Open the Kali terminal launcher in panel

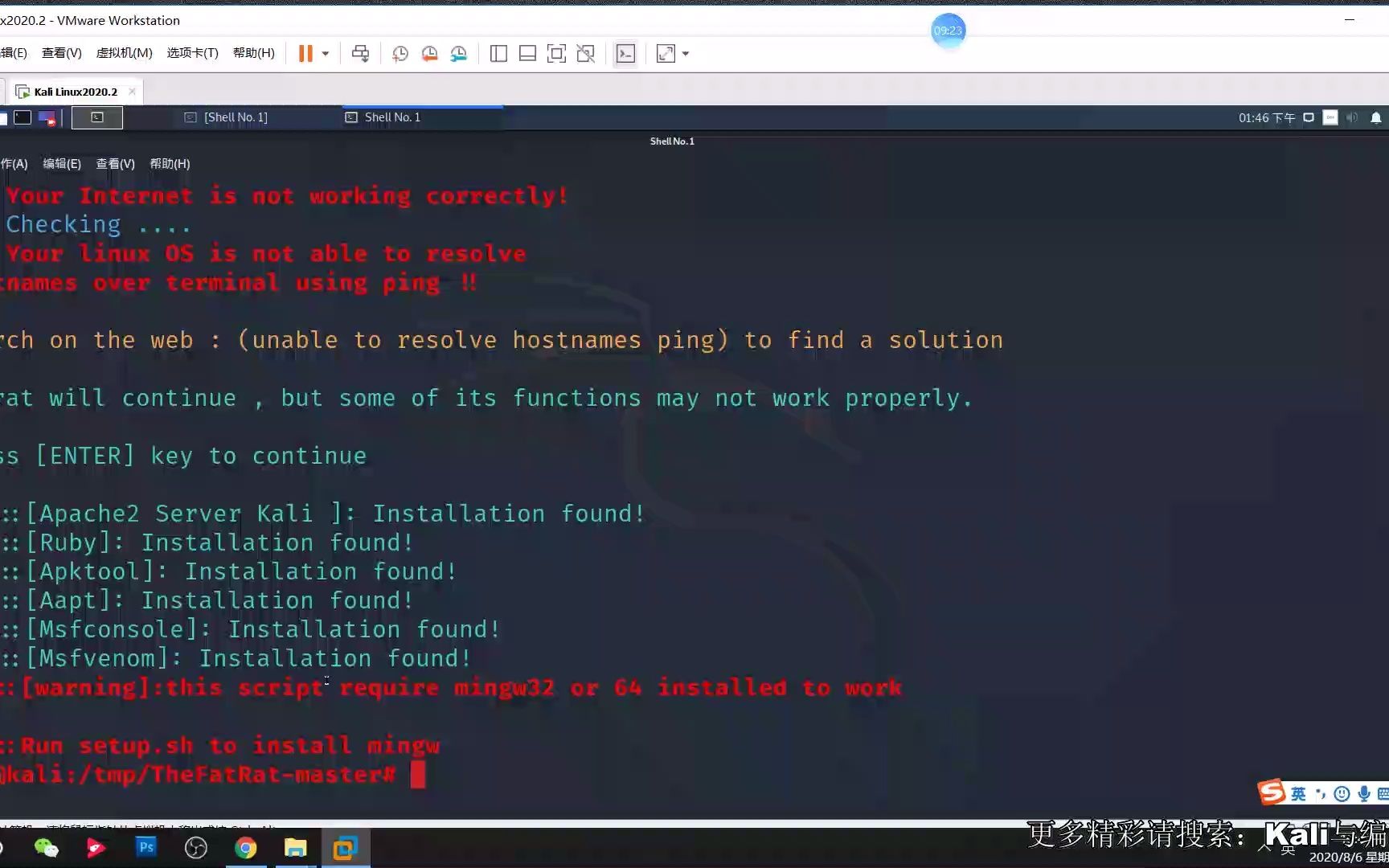coord(23,117)
